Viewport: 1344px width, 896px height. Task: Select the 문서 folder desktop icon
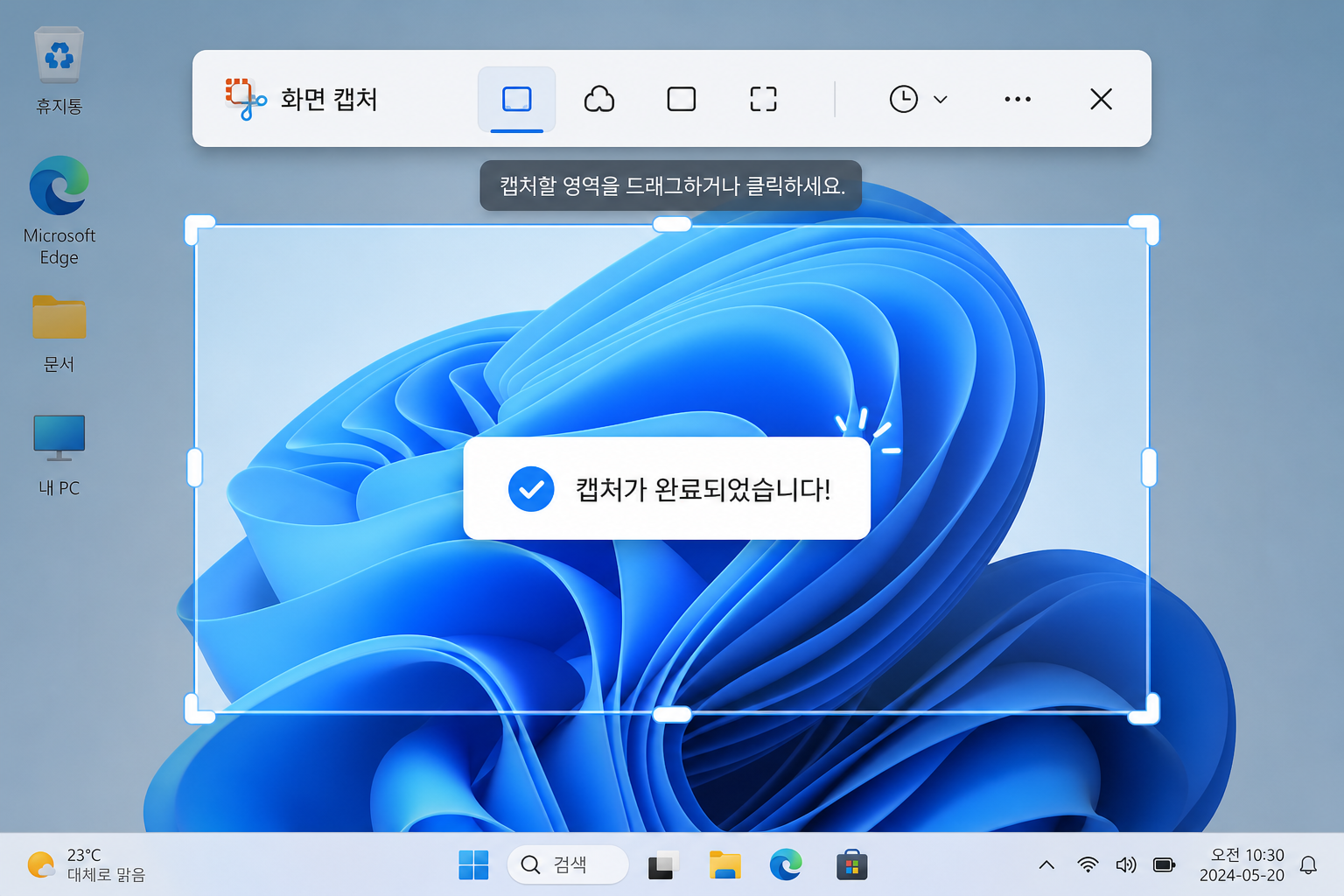click(59, 334)
